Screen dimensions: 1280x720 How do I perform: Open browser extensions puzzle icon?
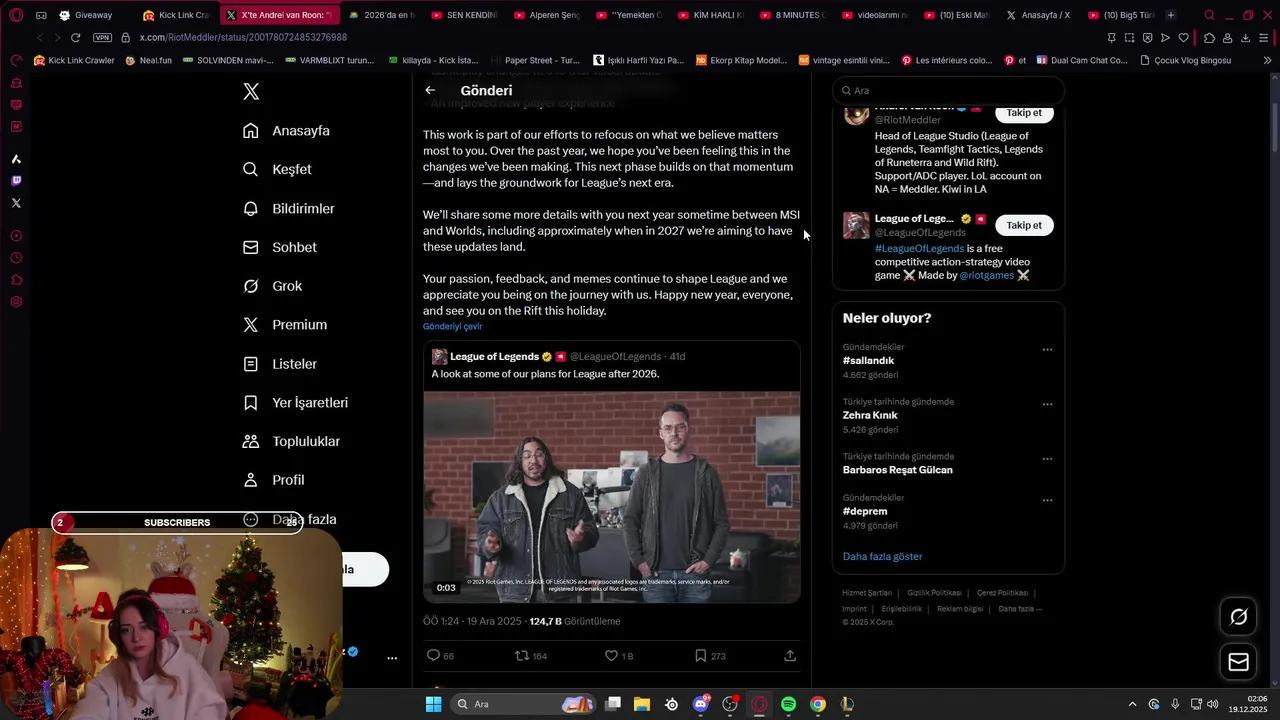pos(1209,37)
